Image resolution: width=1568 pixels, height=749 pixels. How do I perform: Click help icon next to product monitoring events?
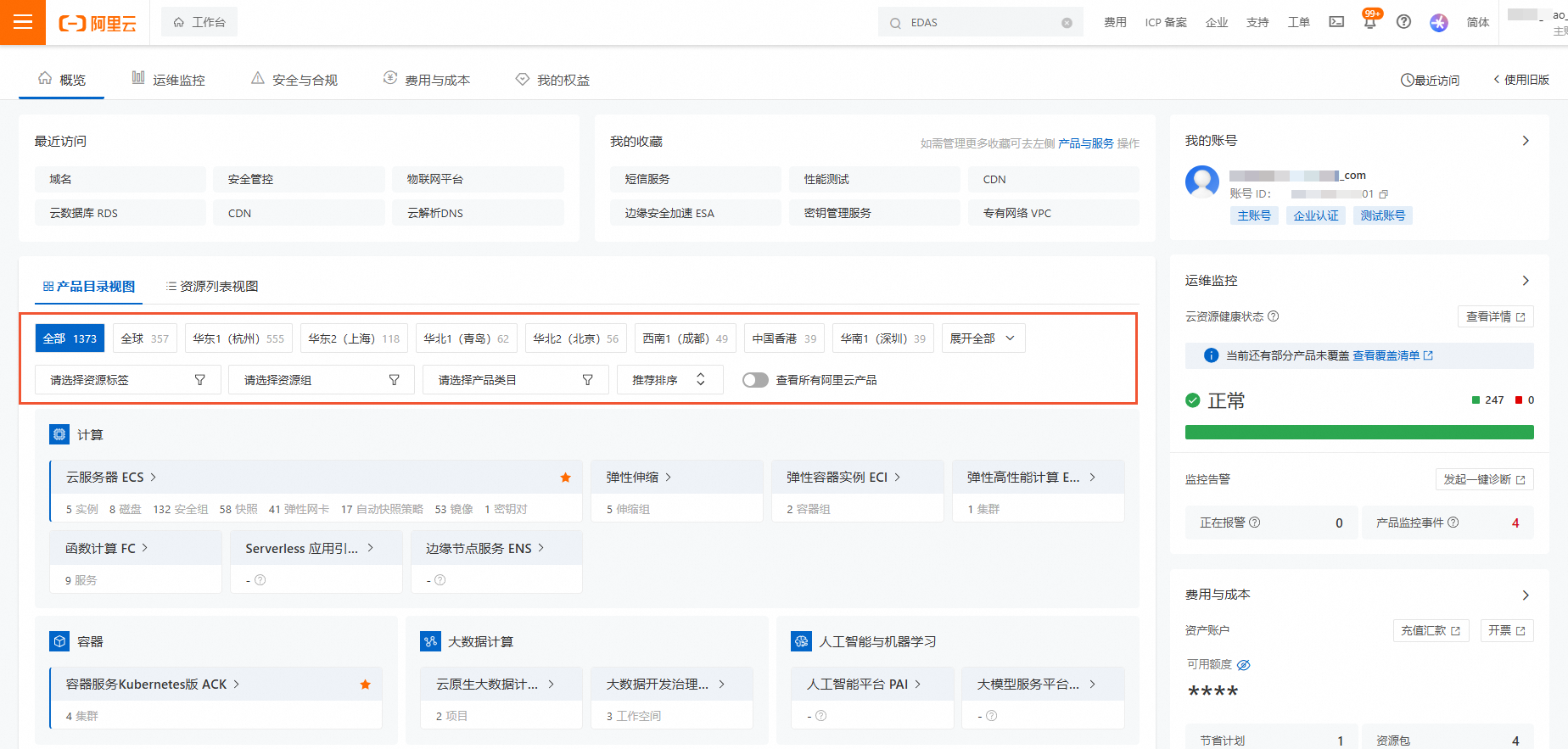(x=1453, y=523)
